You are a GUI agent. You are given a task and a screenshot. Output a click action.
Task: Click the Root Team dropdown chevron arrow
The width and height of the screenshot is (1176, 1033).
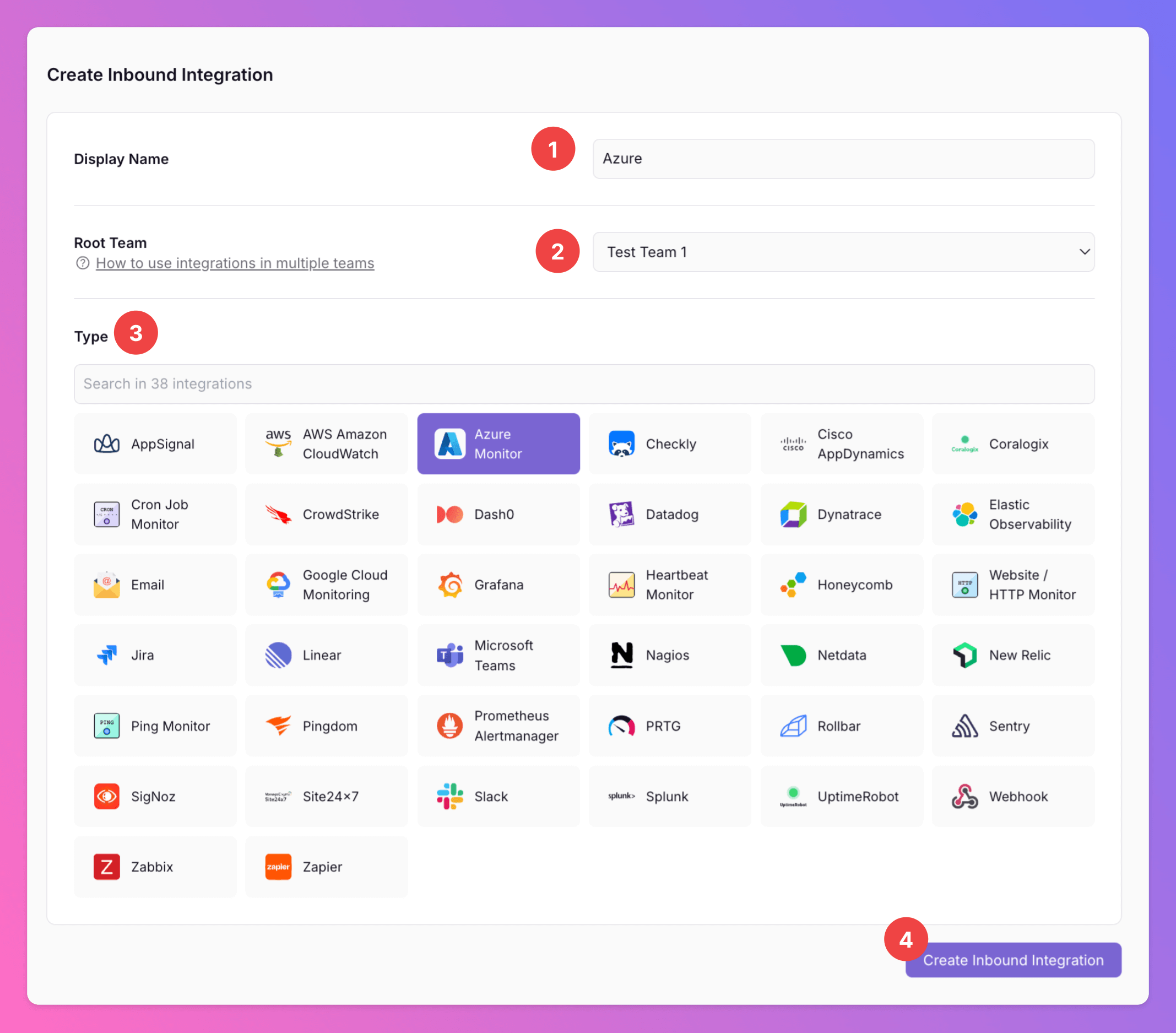click(x=1085, y=252)
